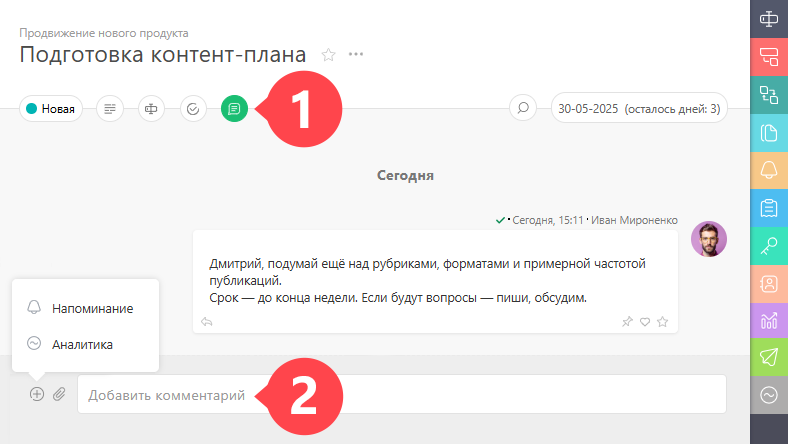Screen dimensions: 788x444
Task: Open the task description section icon
Action: click(x=110, y=109)
